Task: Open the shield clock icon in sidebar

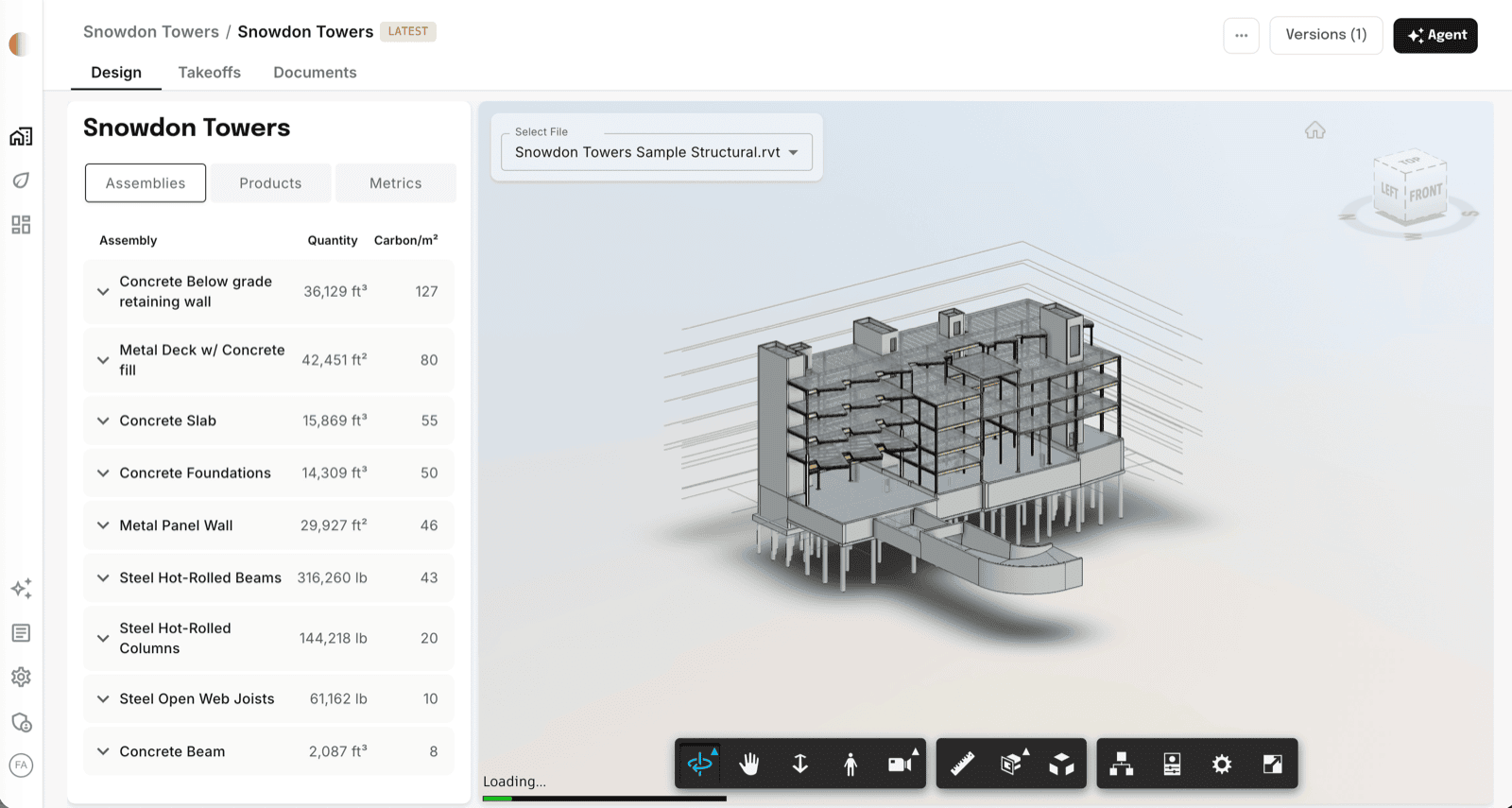Action: tap(21, 723)
